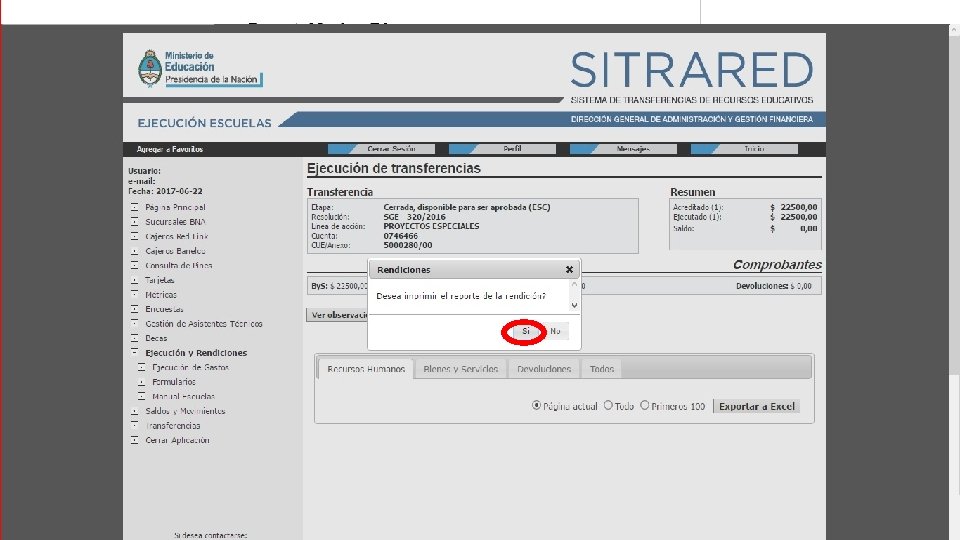
Task: Open Encuestas in sidebar
Action: coord(164,309)
